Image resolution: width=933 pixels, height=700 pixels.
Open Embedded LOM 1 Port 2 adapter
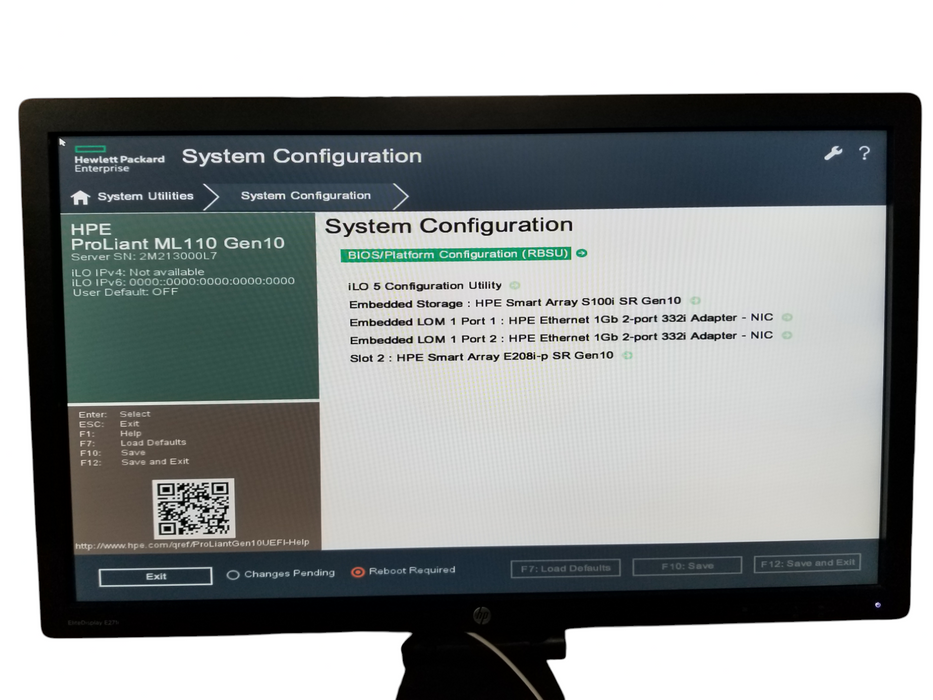561,338
